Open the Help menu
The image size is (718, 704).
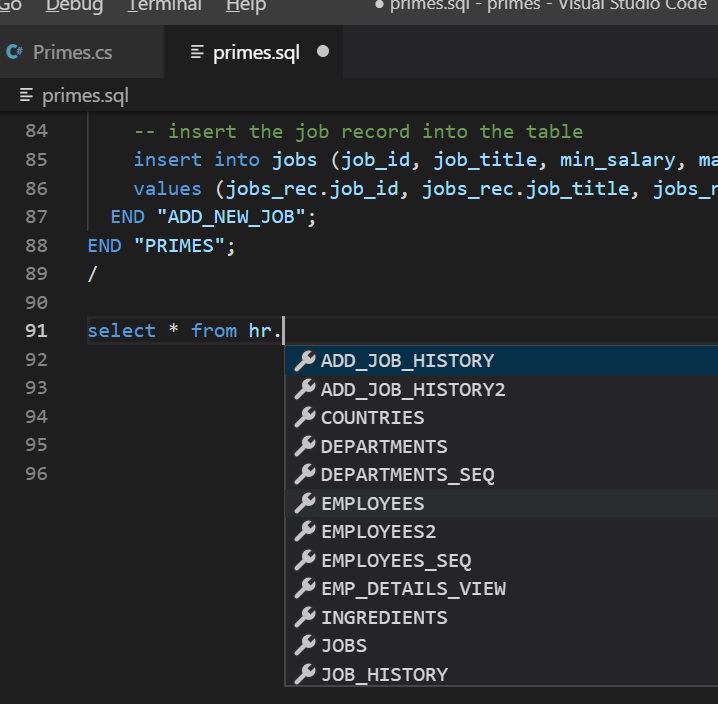click(246, 6)
